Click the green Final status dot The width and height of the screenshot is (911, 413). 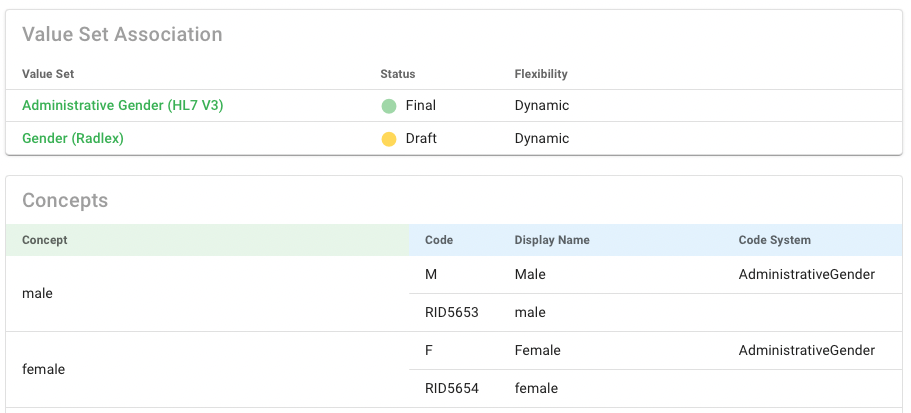389,106
